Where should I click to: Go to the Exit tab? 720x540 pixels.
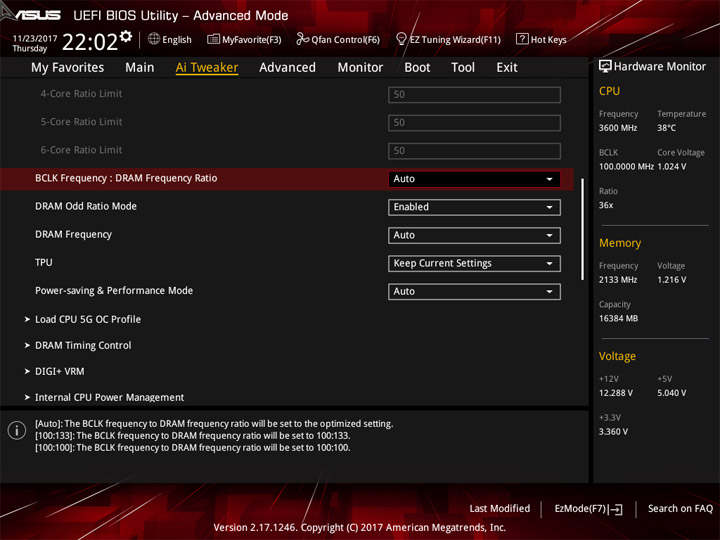click(x=507, y=68)
